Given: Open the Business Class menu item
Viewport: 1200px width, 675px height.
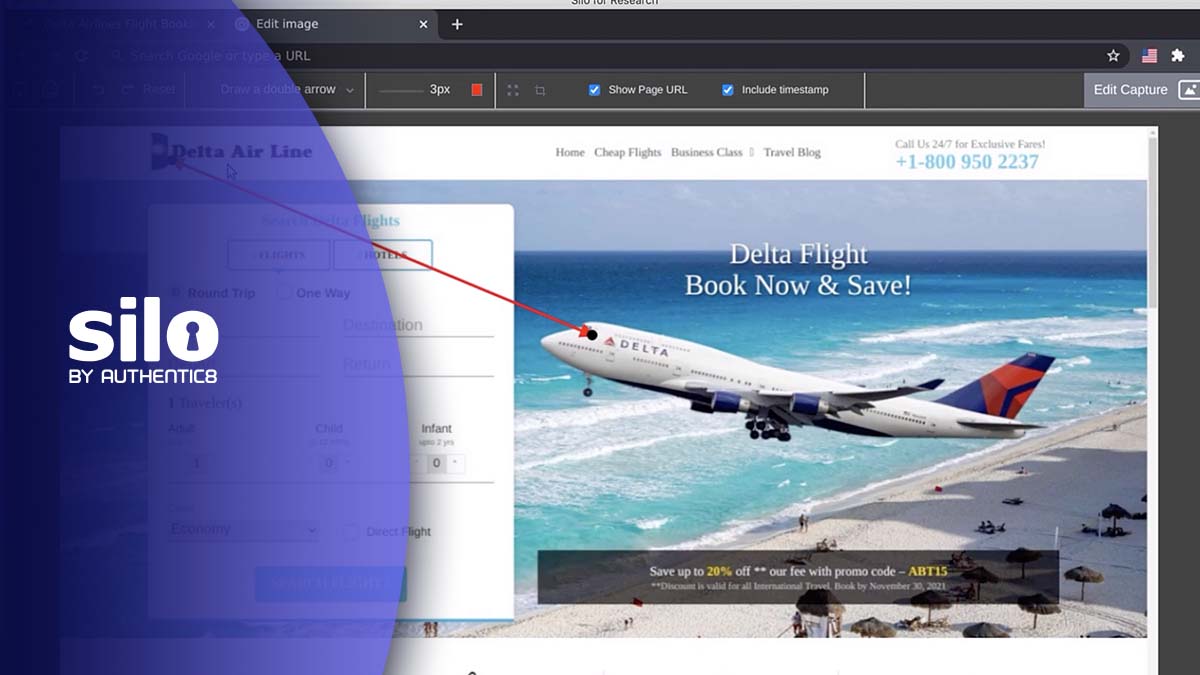Looking at the screenshot, I should [707, 153].
